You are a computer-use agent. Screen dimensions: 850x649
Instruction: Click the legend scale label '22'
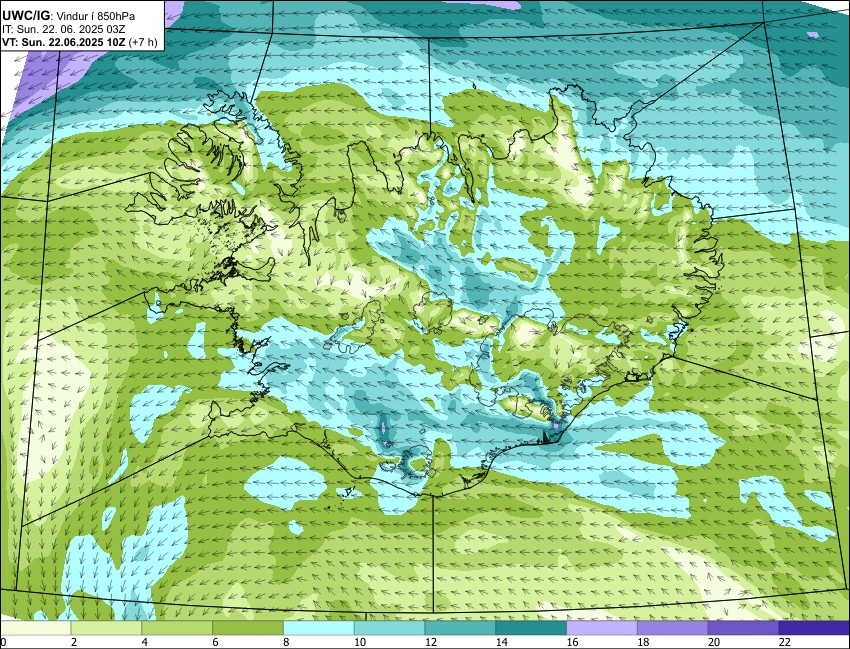pyautogui.click(x=785, y=642)
